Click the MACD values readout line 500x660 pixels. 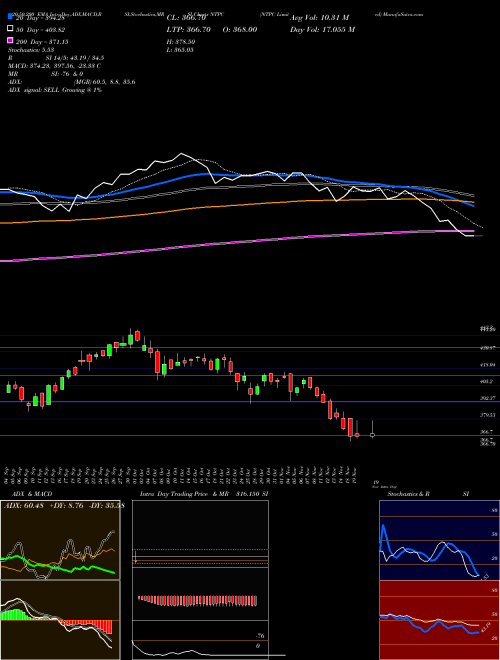click(54, 66)
